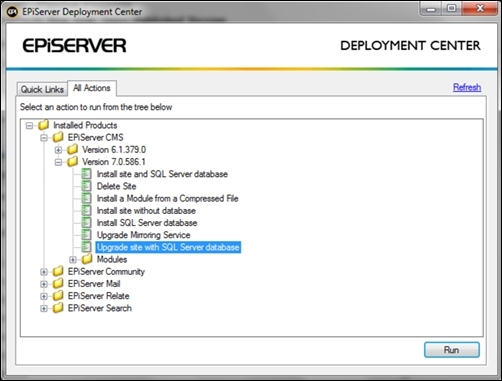Click the EPiServer Mail folder icon

[x=58, y=284]
